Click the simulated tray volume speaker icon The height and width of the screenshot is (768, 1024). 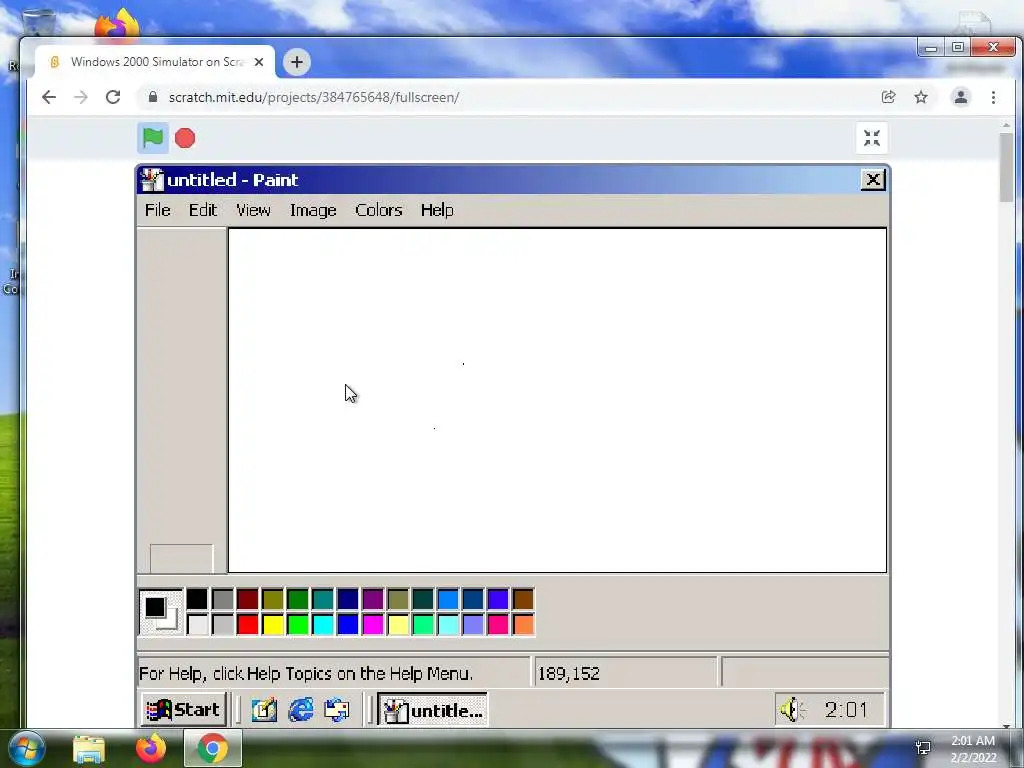(x=791, y=709)
